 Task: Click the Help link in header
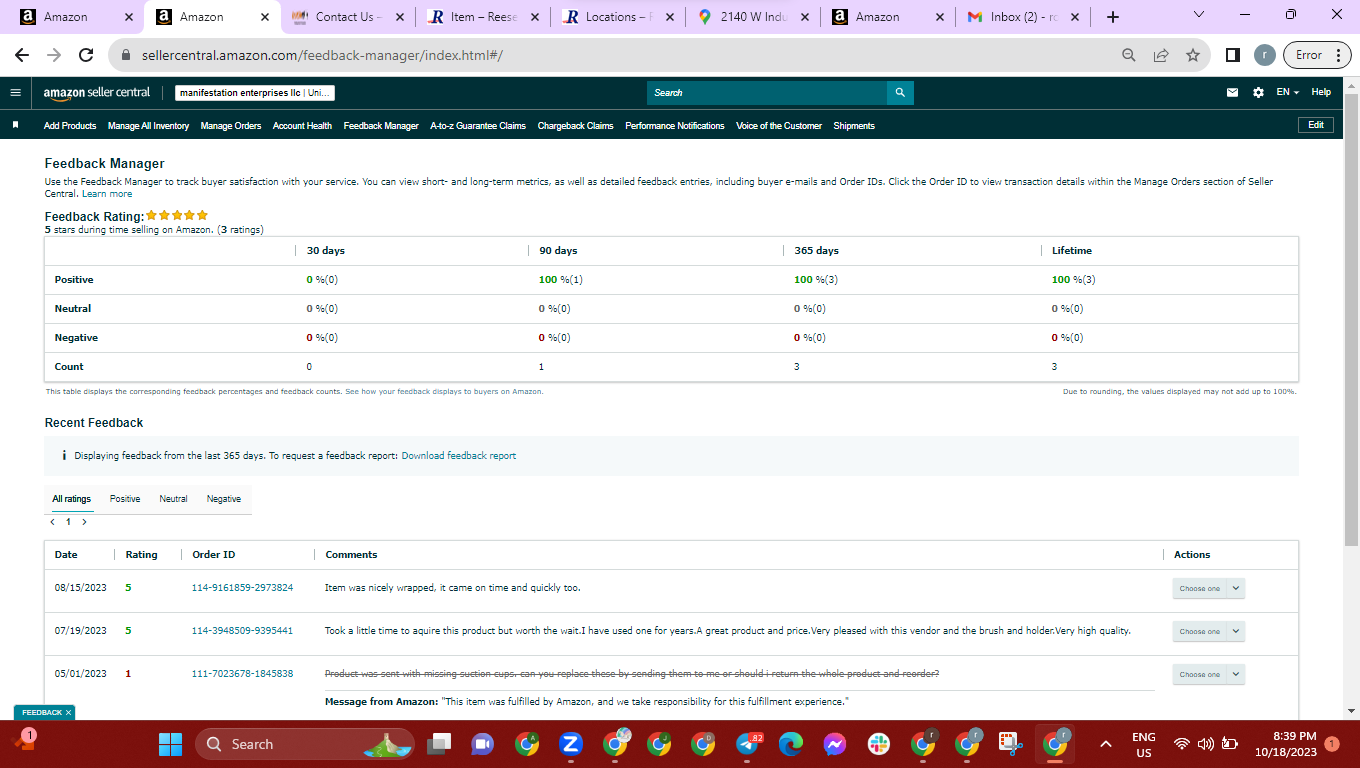[1321, 92]
